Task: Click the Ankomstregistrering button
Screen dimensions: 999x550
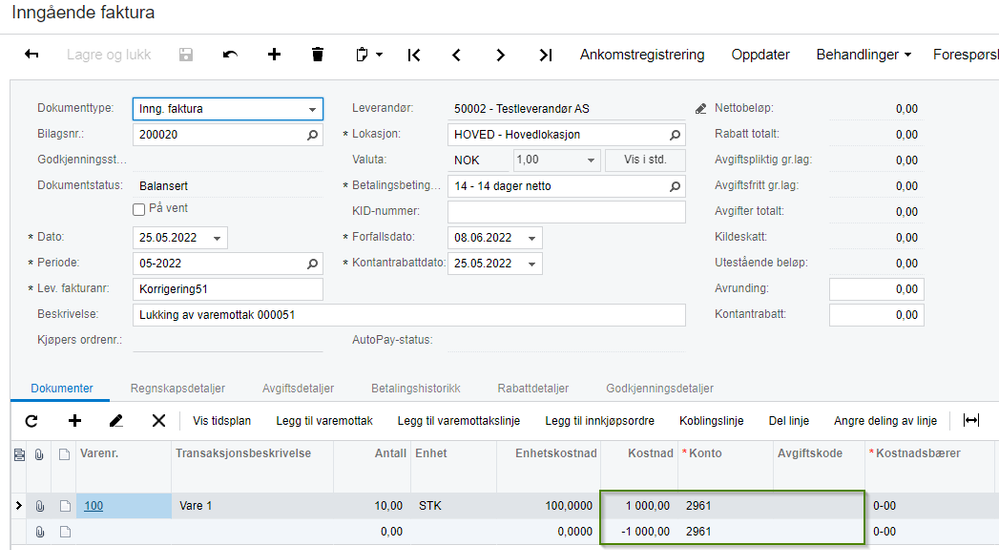Action: pyautogui.click(x=642, y=55)
